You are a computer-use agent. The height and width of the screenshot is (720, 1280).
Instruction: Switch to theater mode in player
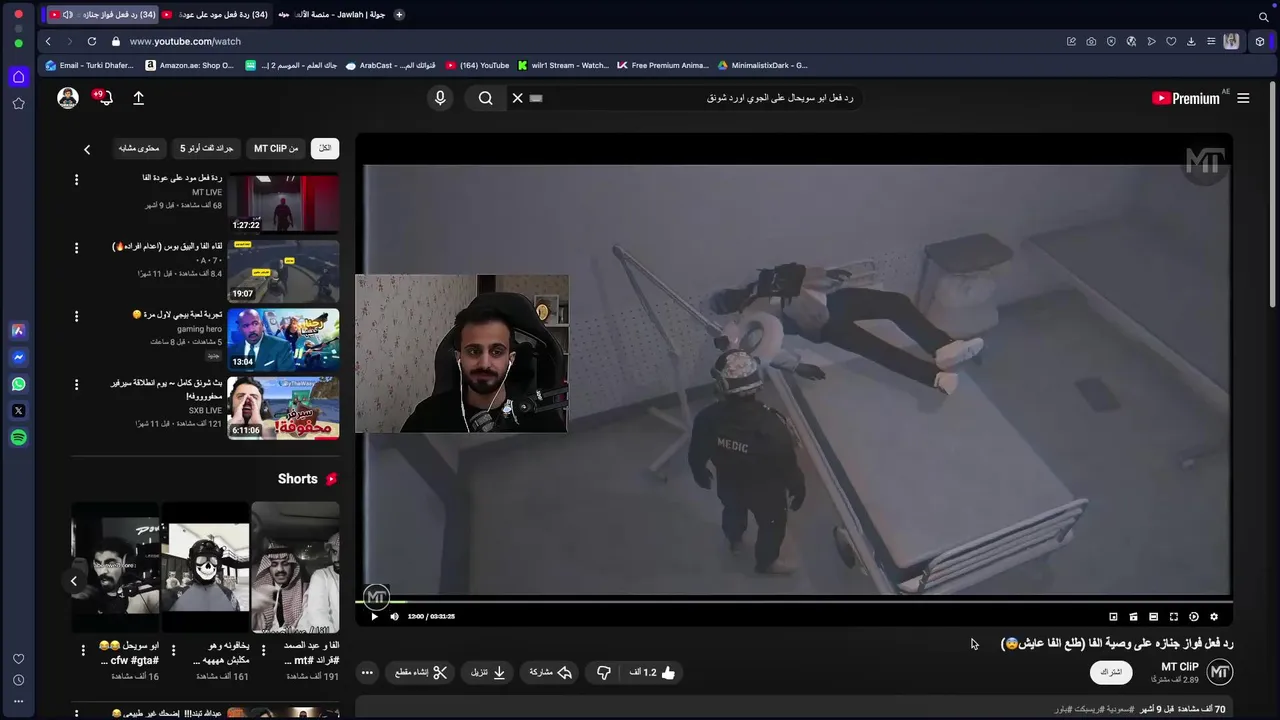1153,617
